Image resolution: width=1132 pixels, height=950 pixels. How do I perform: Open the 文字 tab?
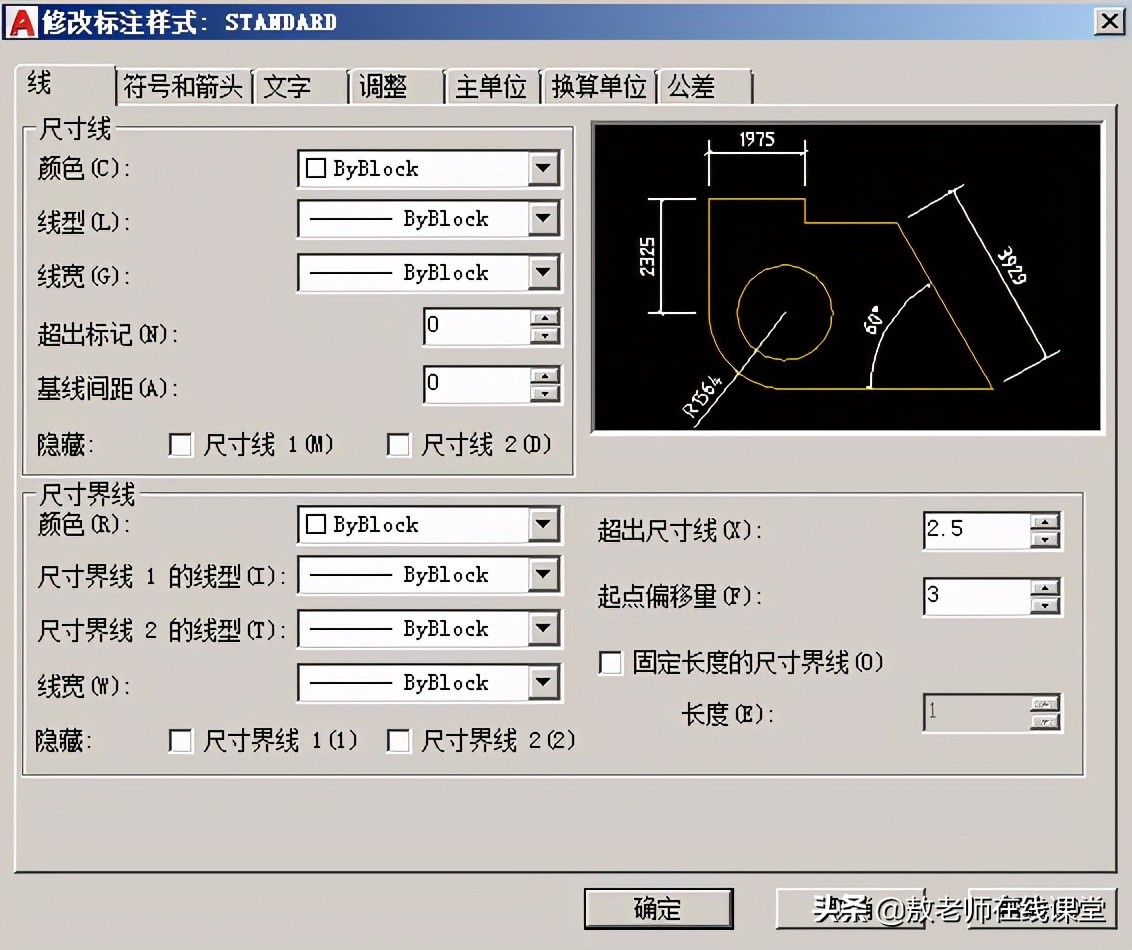(287, 86)
